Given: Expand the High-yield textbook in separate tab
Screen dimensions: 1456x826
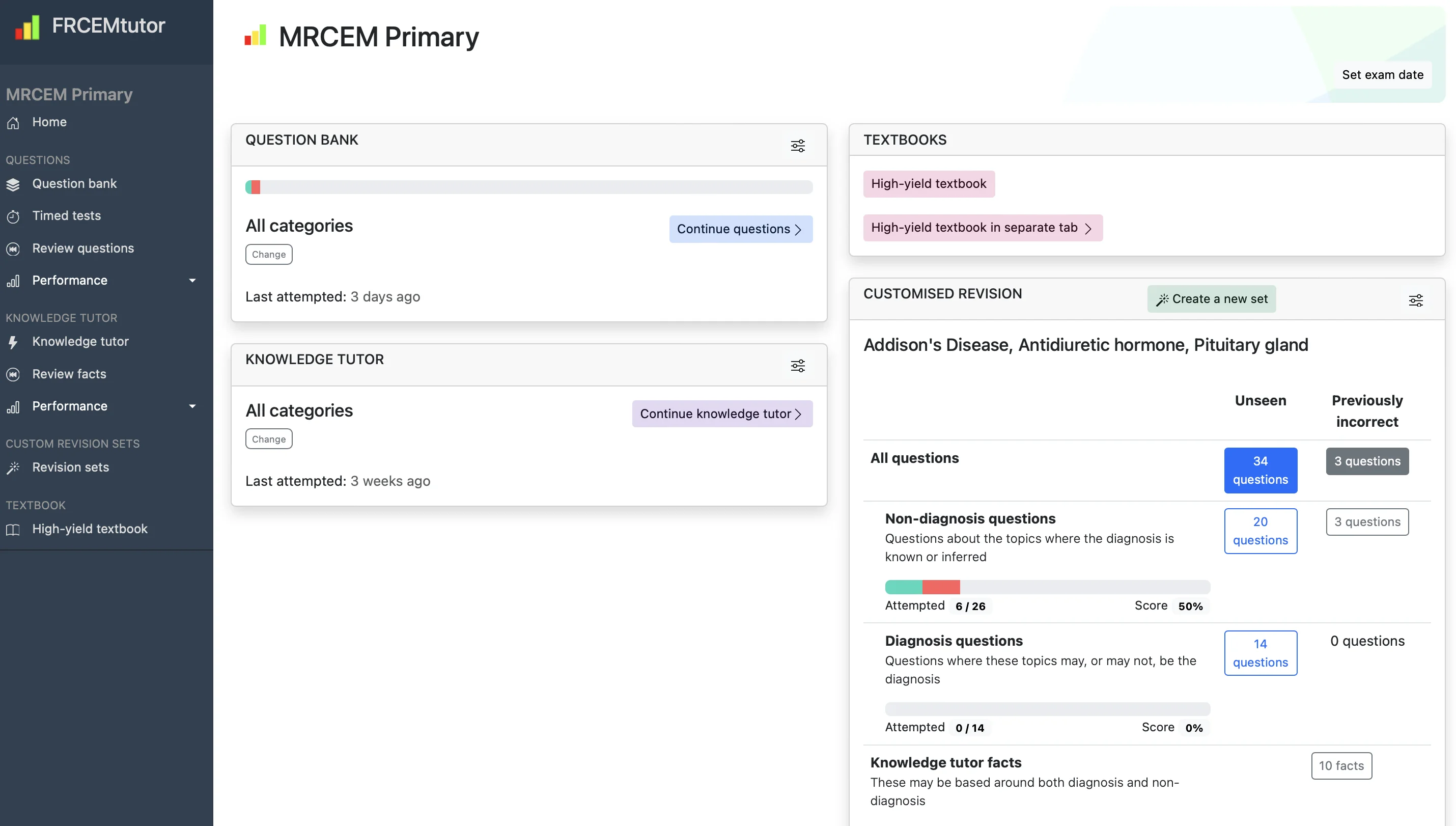Looking at the screenshot, I should point(980,228).
